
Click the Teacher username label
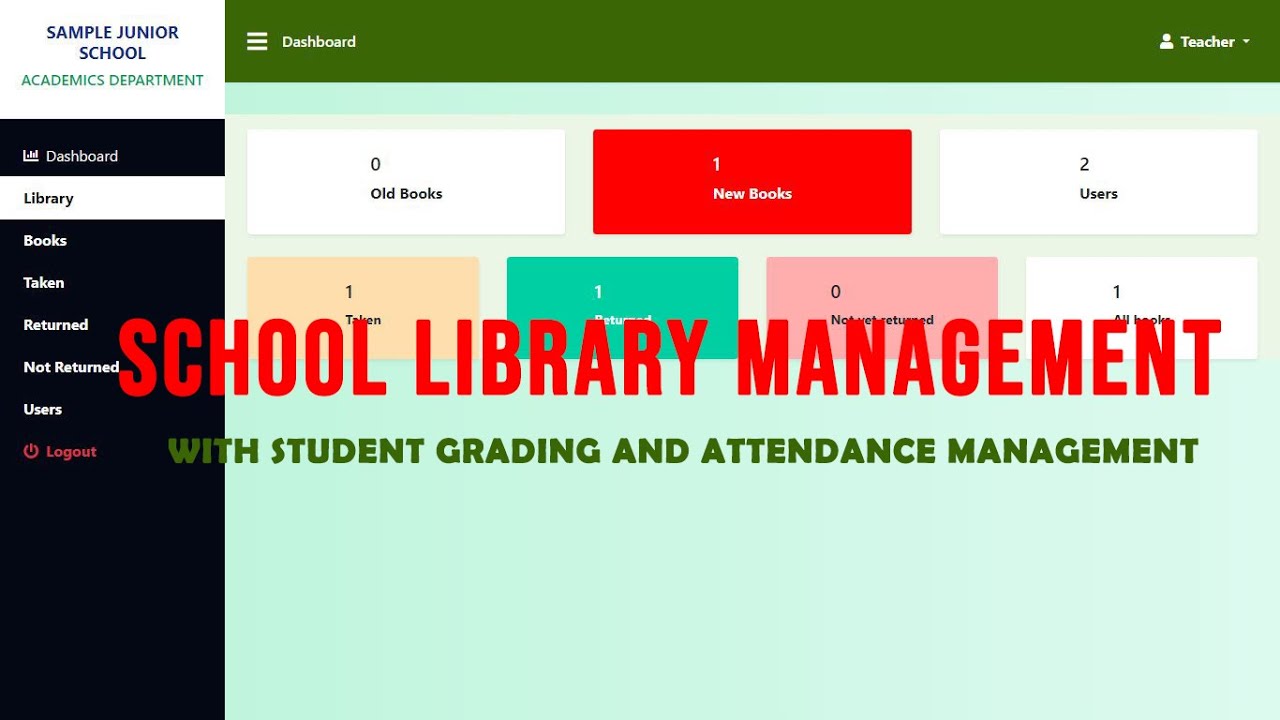point(1207,42)
